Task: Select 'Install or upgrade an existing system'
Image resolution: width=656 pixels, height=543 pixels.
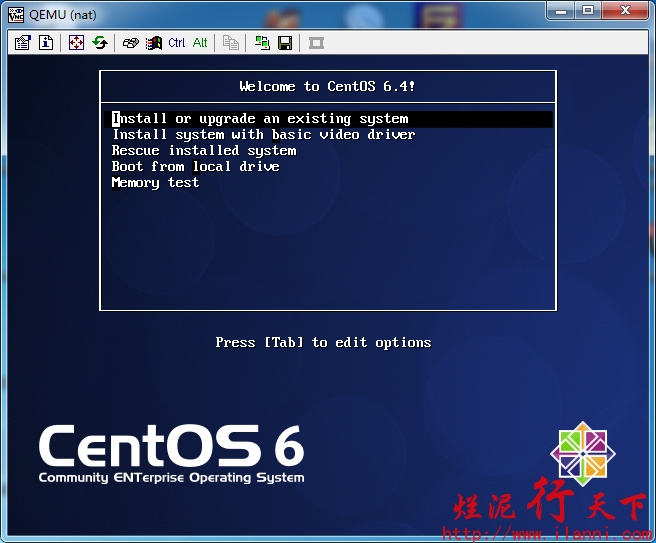Action: click(x=260, y=119)
